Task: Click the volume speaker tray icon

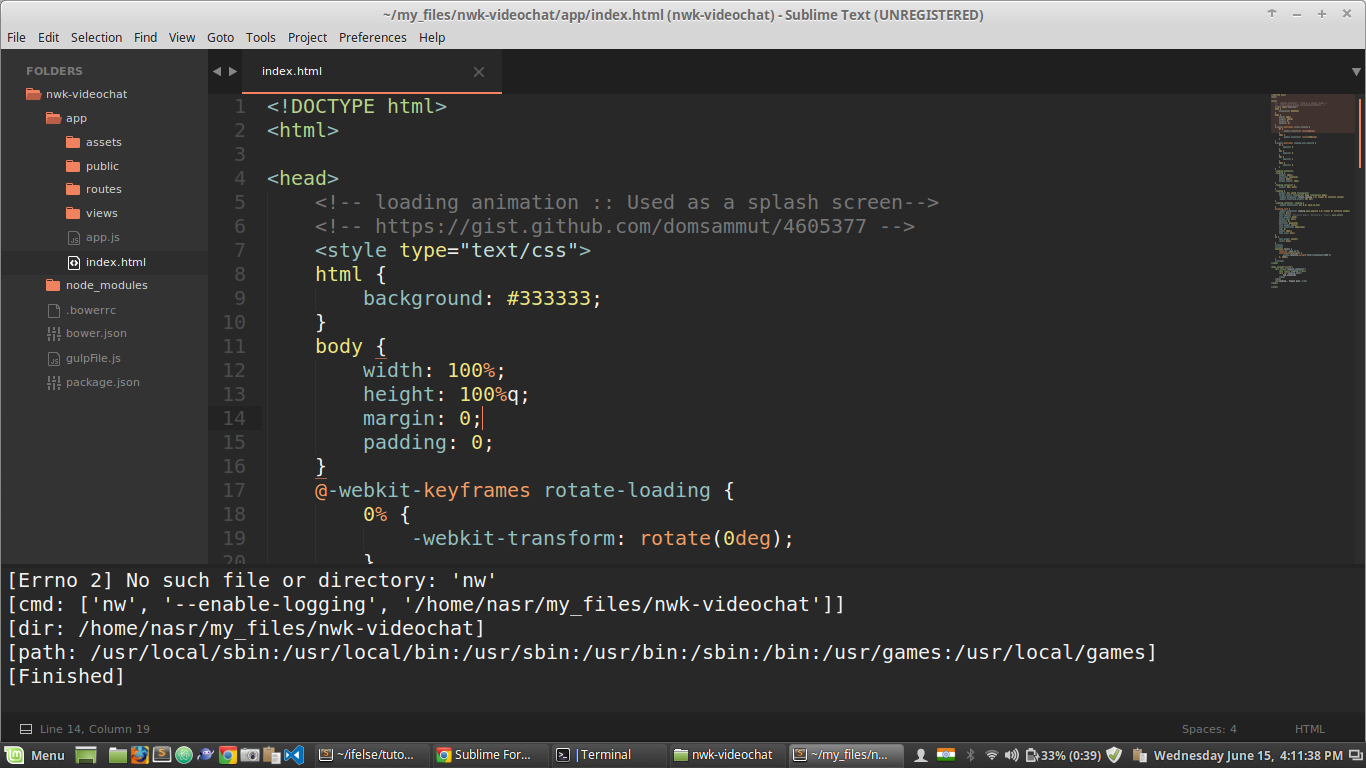Action: [x=1011, y=755]
